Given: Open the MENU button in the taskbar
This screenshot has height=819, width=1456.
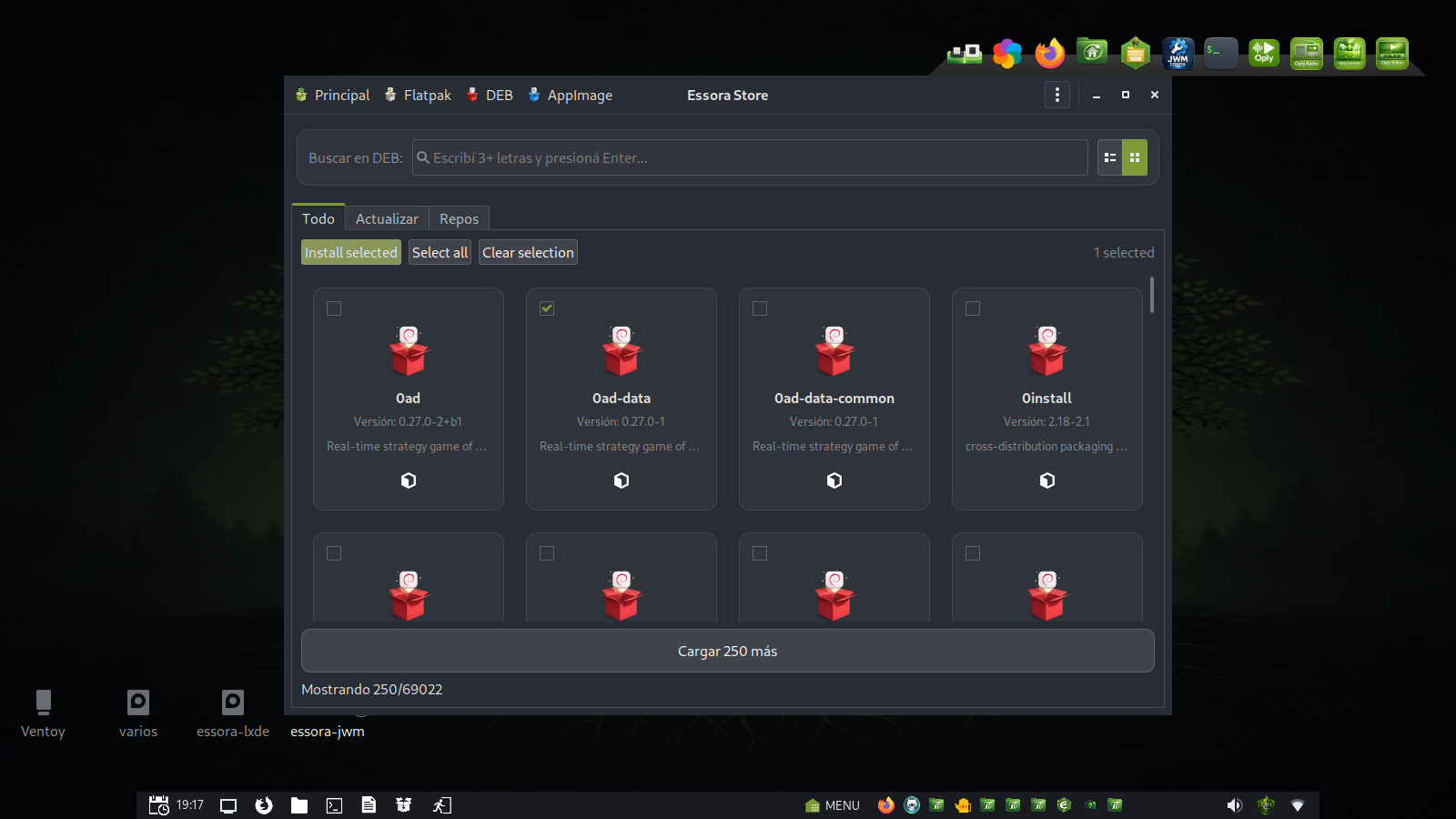Looking at the screenshot, I should [x=833, y=805].
